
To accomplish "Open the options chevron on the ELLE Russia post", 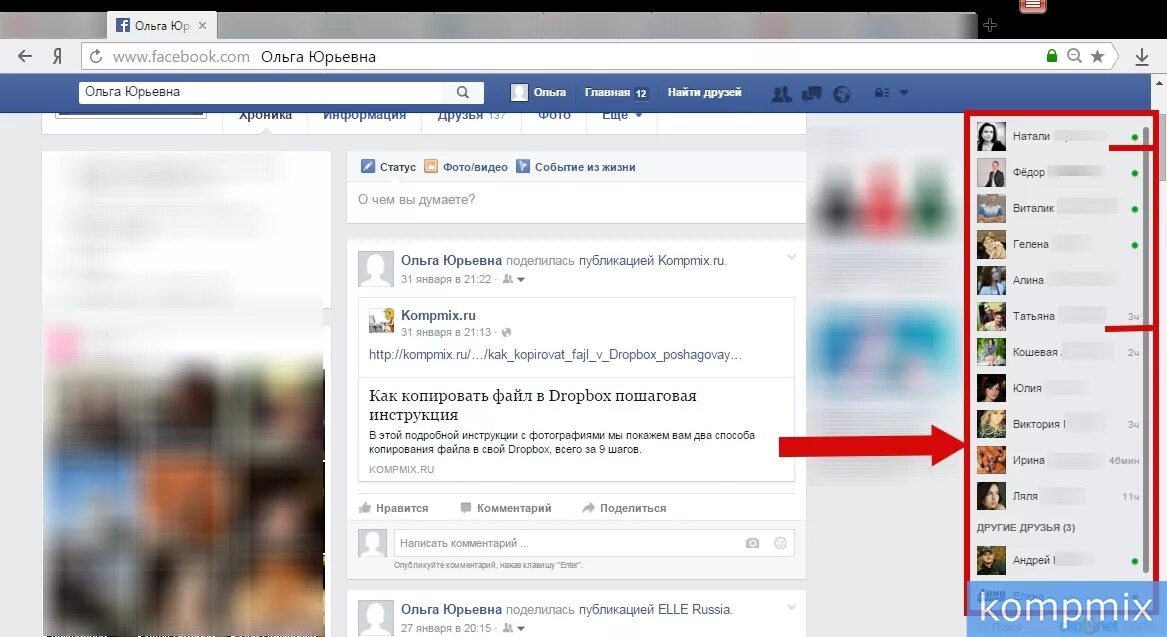I will point(791,606).
